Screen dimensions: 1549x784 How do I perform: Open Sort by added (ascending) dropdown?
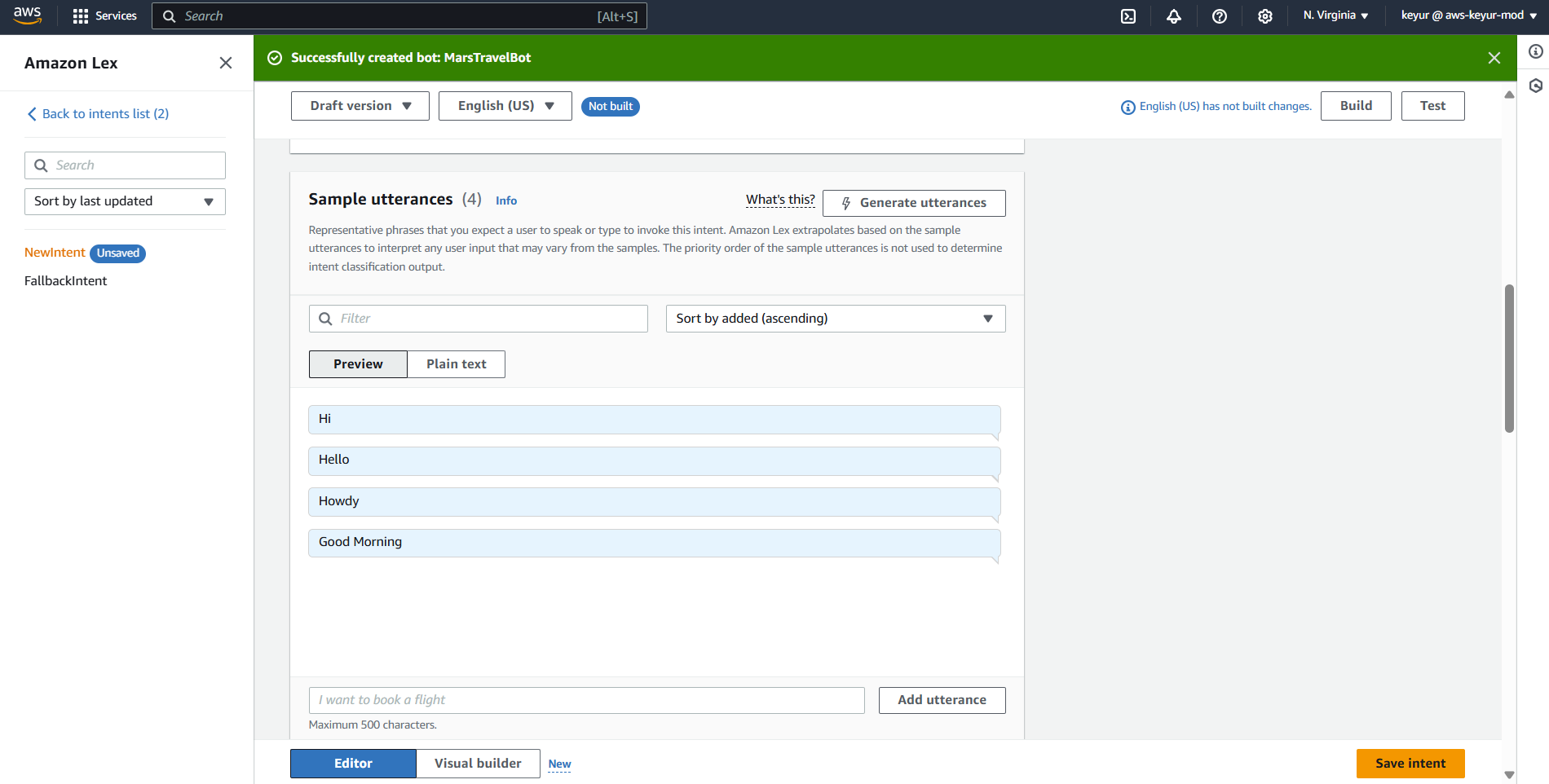point(836,319)
